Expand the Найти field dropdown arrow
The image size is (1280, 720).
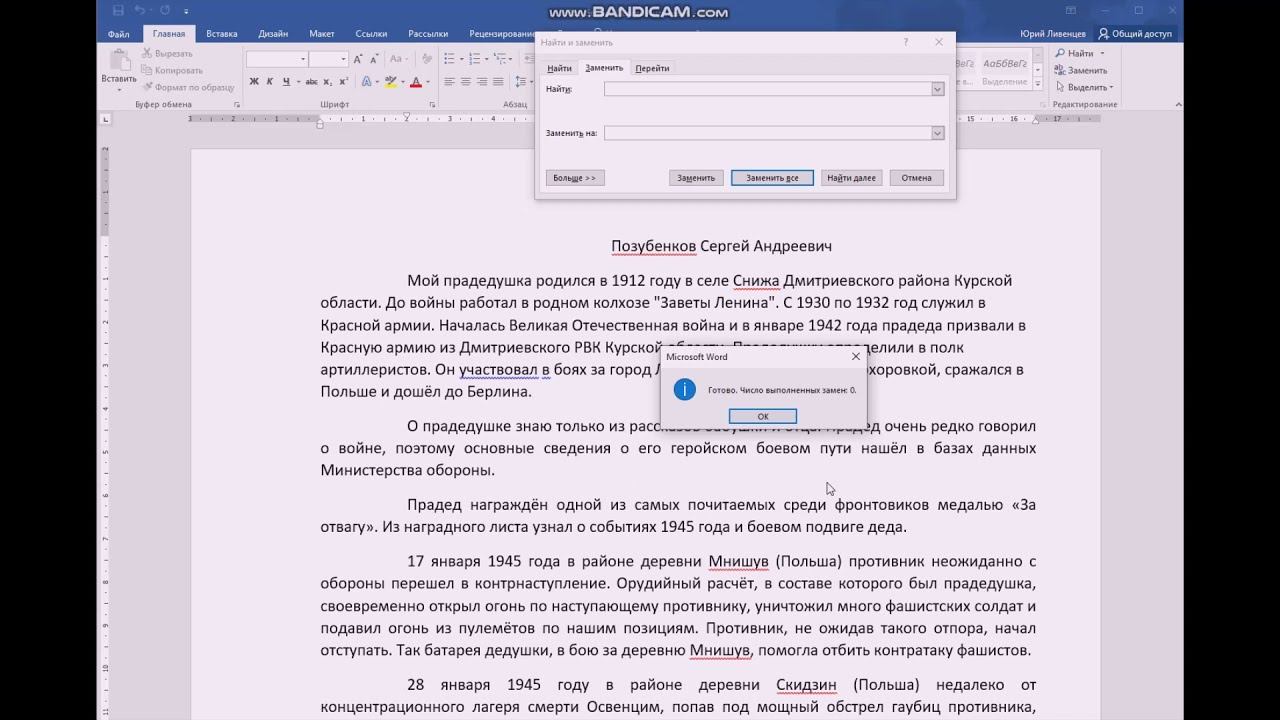coord(937,89)
